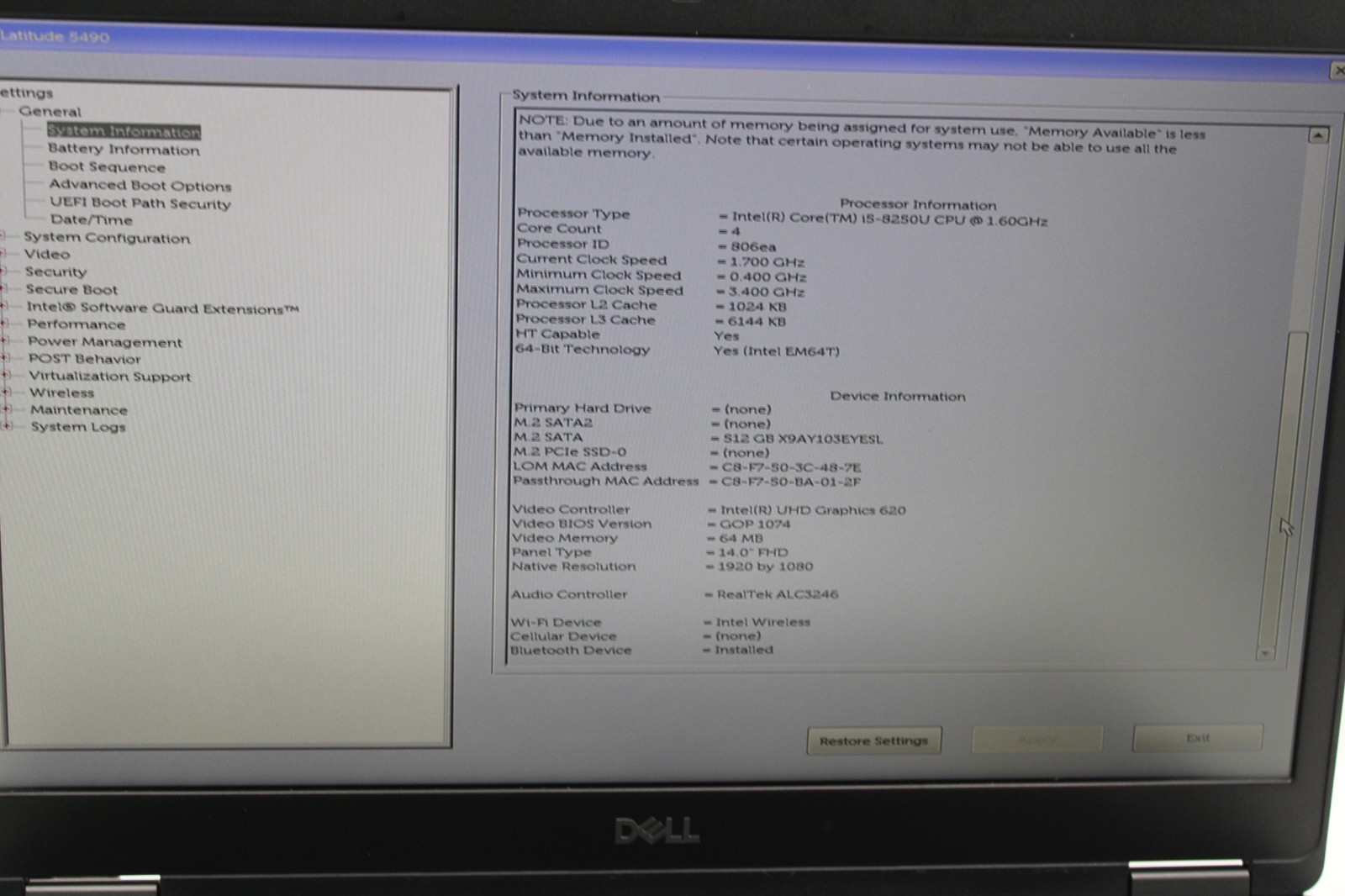This screenshot has height=896, width=1345.
Task: Click the Processor ID value 806ea
Action: 752,247
